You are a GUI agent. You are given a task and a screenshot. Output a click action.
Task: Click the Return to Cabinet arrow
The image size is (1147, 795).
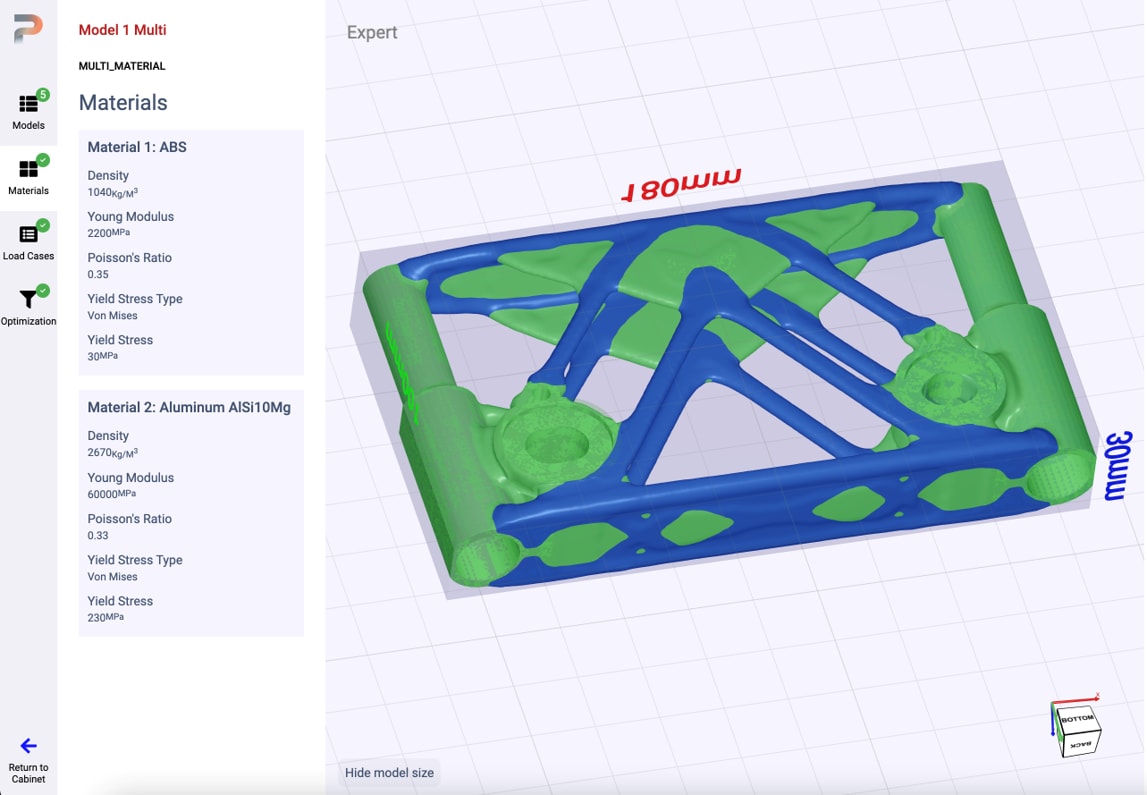pos(29,745)
